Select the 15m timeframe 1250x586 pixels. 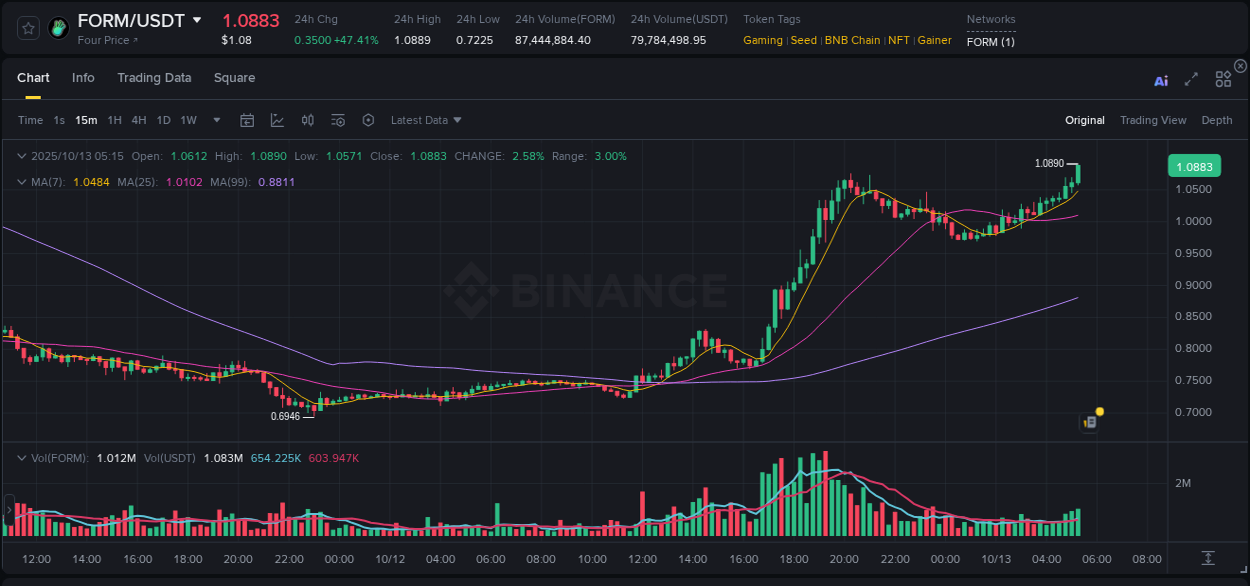pyautogui.click(x=86, y=120)
